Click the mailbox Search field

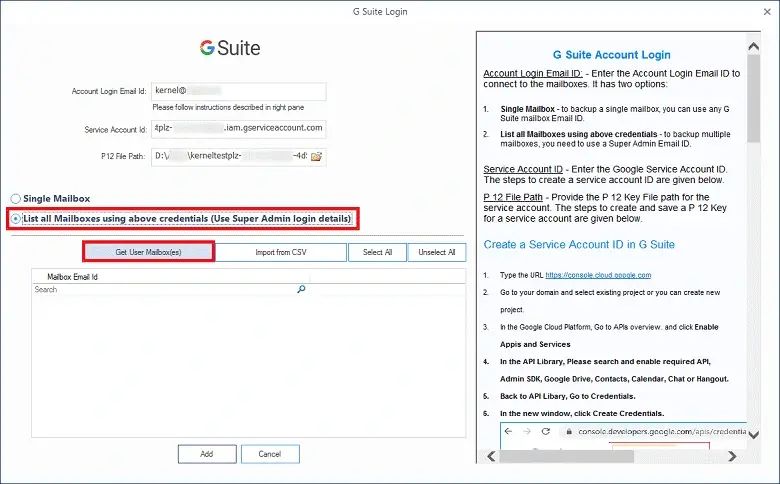coord(164,290)
